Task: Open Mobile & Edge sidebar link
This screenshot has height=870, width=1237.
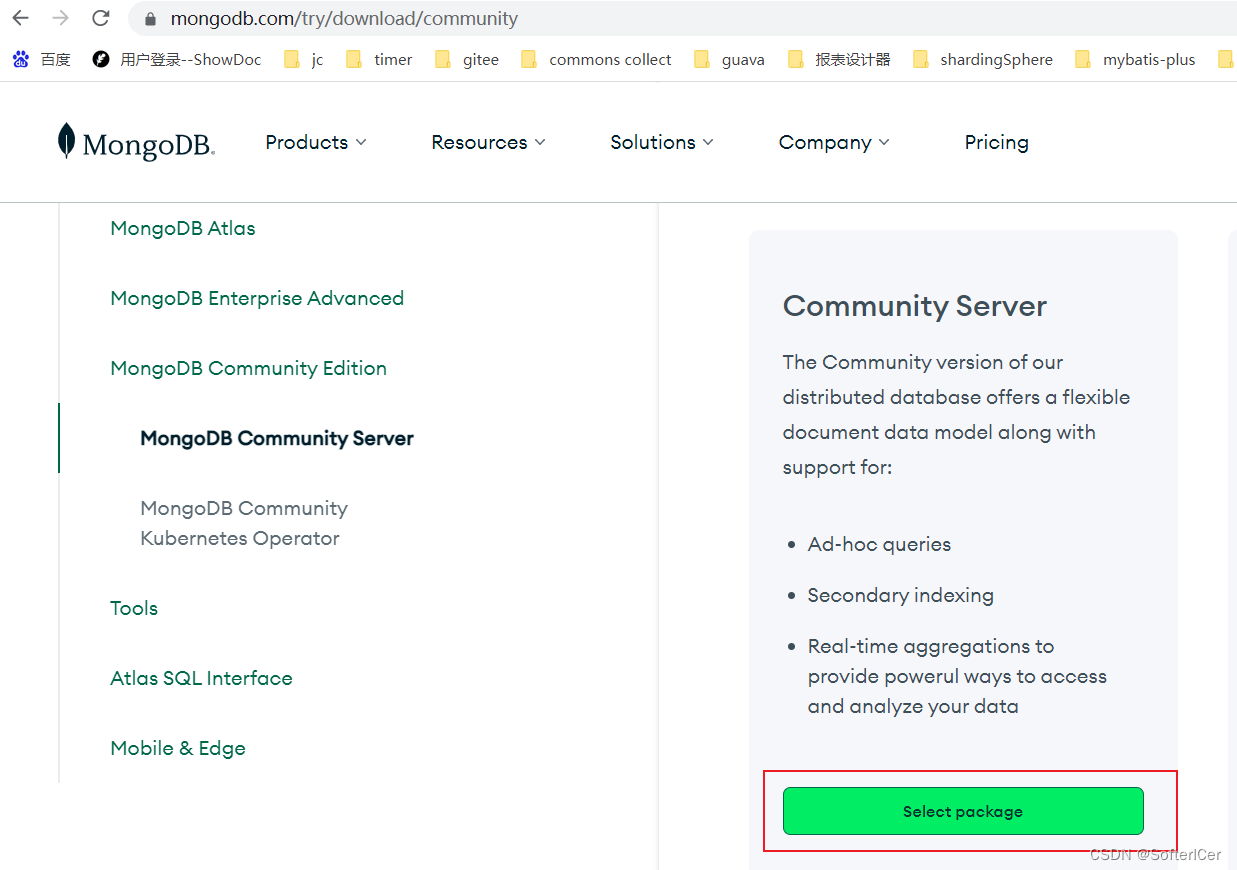Action: point(178,748)
